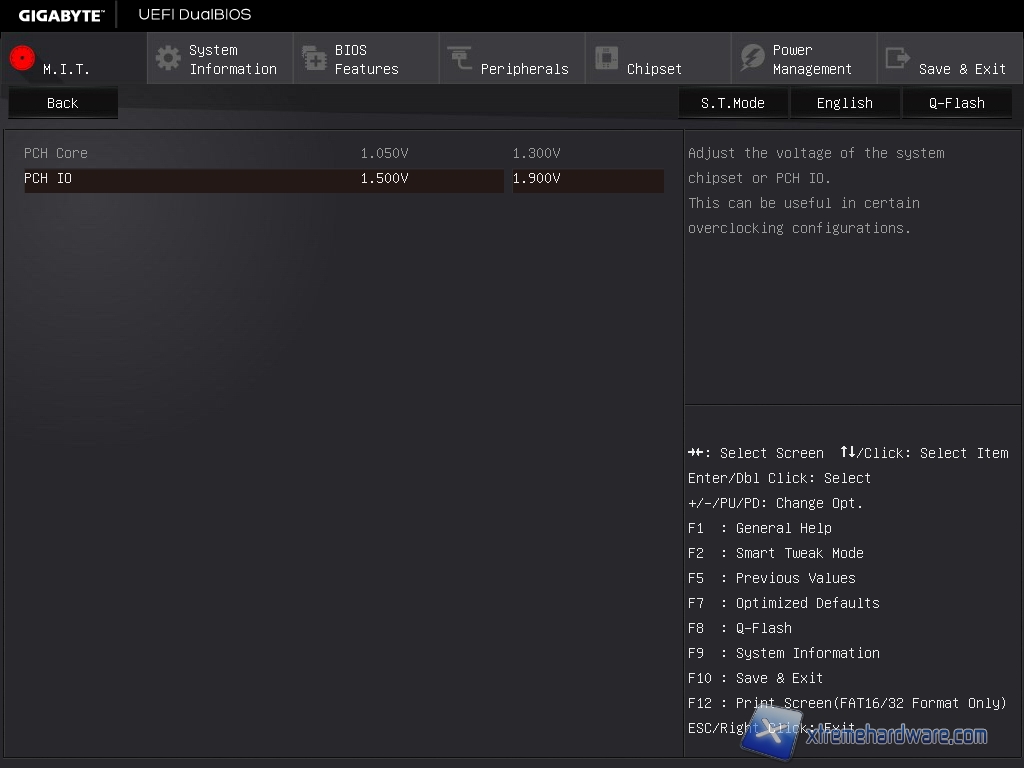Click the GIGABYTE logo in header
The height and width of the screenshot is (768, 1024).
point(61,15)
